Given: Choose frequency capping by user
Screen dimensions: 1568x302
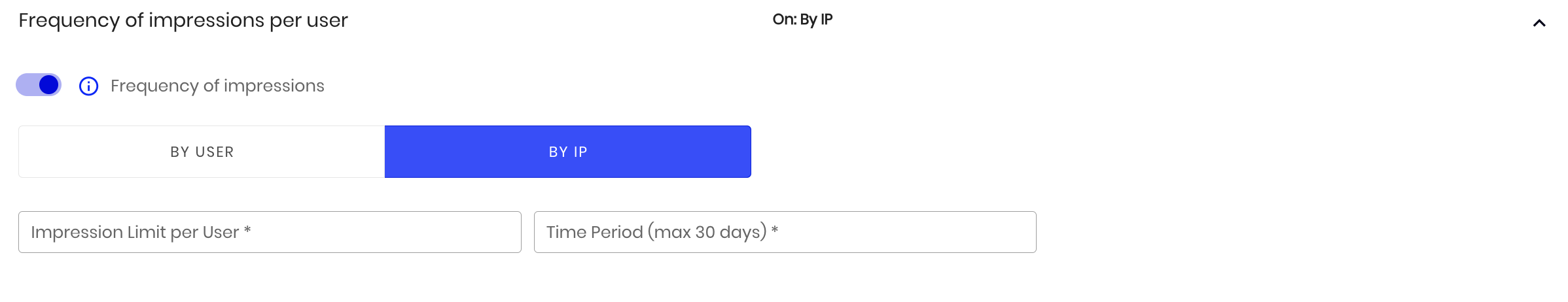Looking at the screenshot, I should (x=202, y=152).
